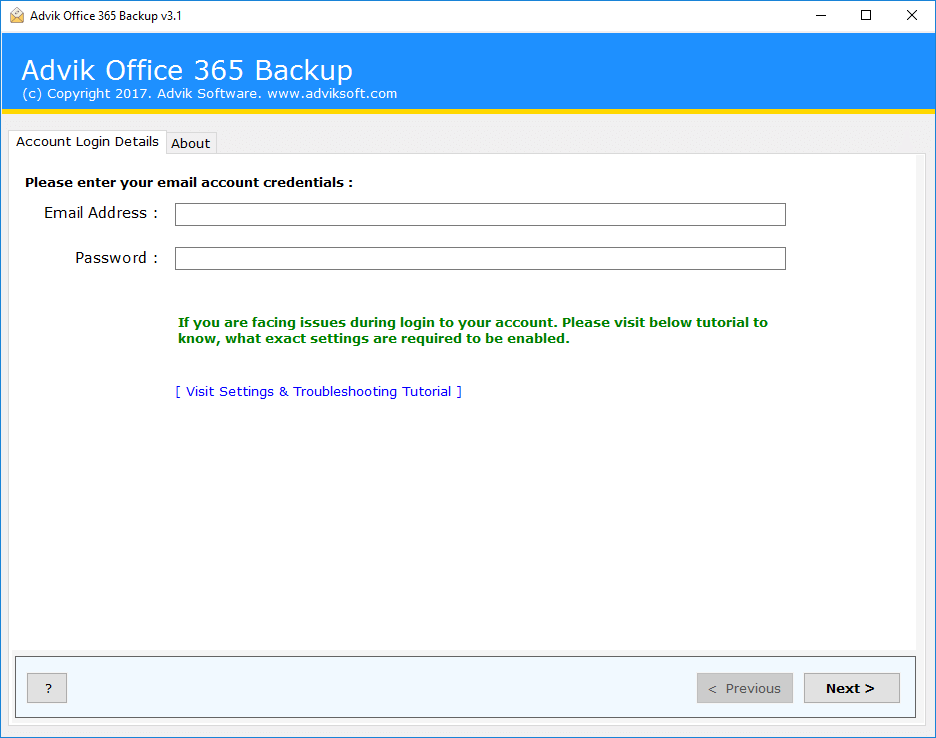Click the greyed-out Previous button

745,688
